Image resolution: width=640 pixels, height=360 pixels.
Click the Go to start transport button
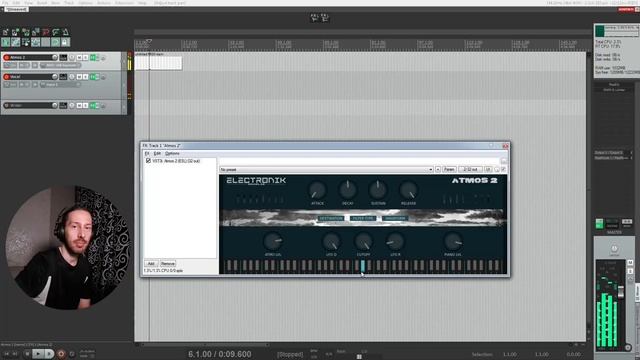pos(6,354)
